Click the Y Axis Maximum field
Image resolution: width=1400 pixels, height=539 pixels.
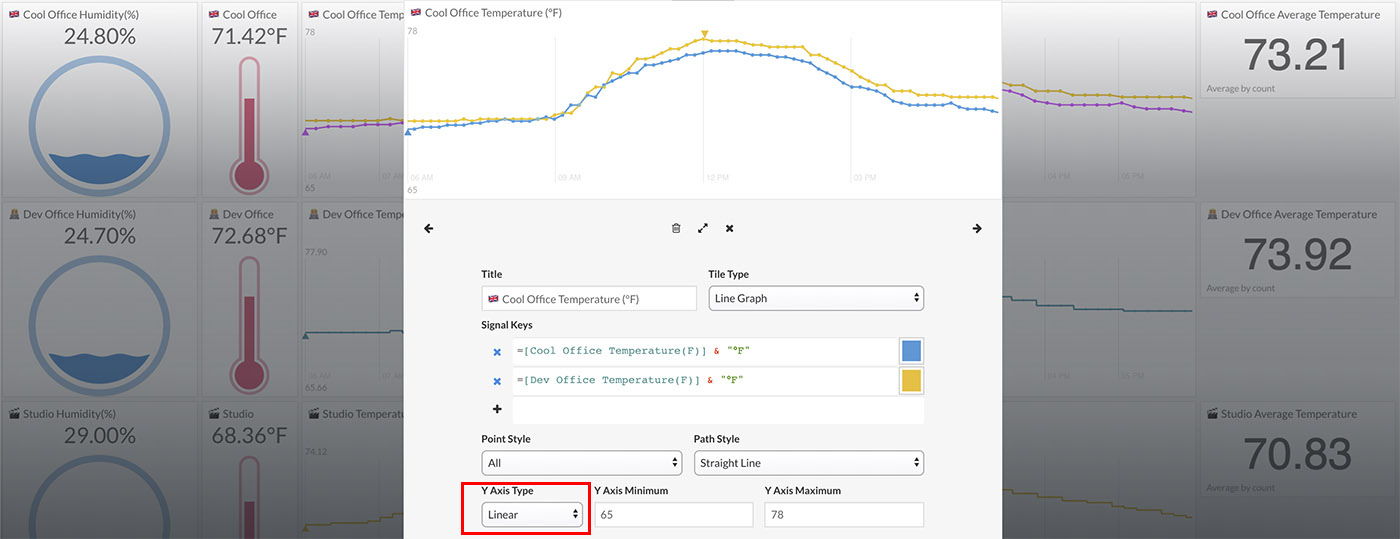point(843,515)
